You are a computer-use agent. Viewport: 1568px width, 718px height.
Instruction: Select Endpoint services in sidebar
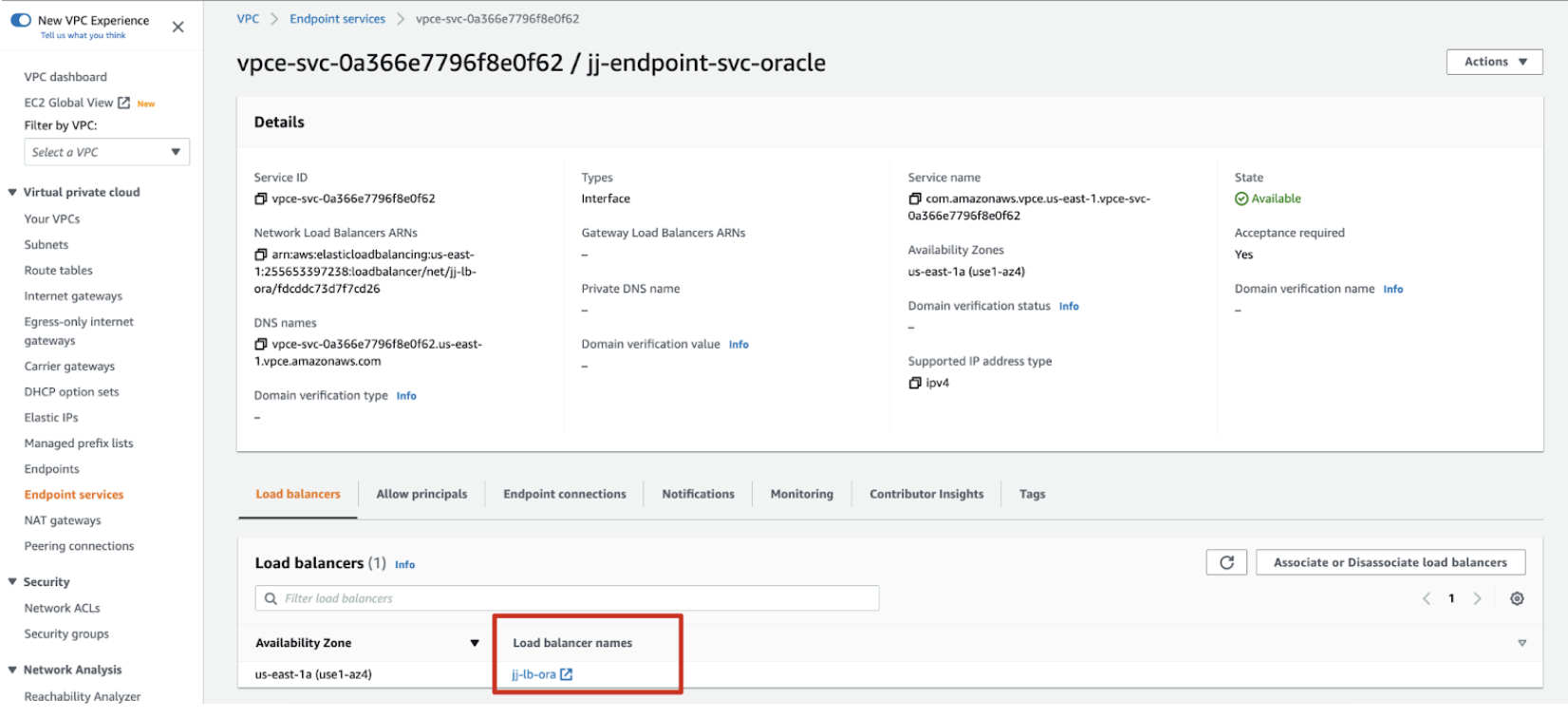click(74, 495)
